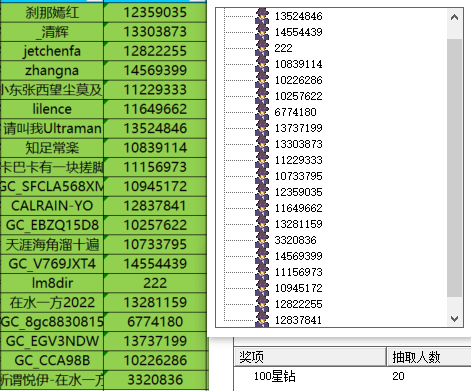Image resolution: width=471 pixels, height=391 pixels.
Task: Select the user icon beside entry 222
Action: tap(262, 48)
